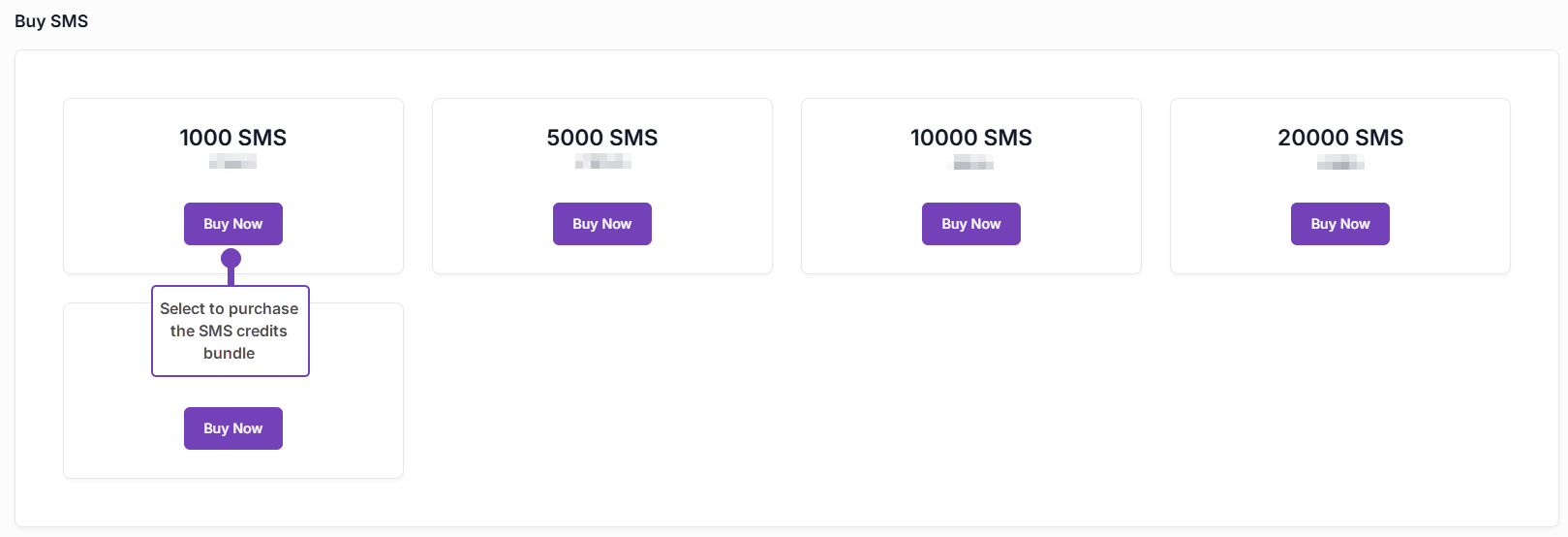Click the blurred price under 20000 SMS
The width and height of the screenshot is (1568, 537).
[1340, 163]
